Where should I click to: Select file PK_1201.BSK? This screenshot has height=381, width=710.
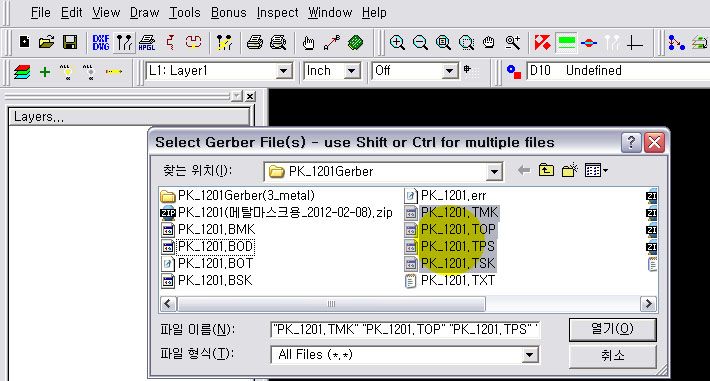[x=206, y=281]
